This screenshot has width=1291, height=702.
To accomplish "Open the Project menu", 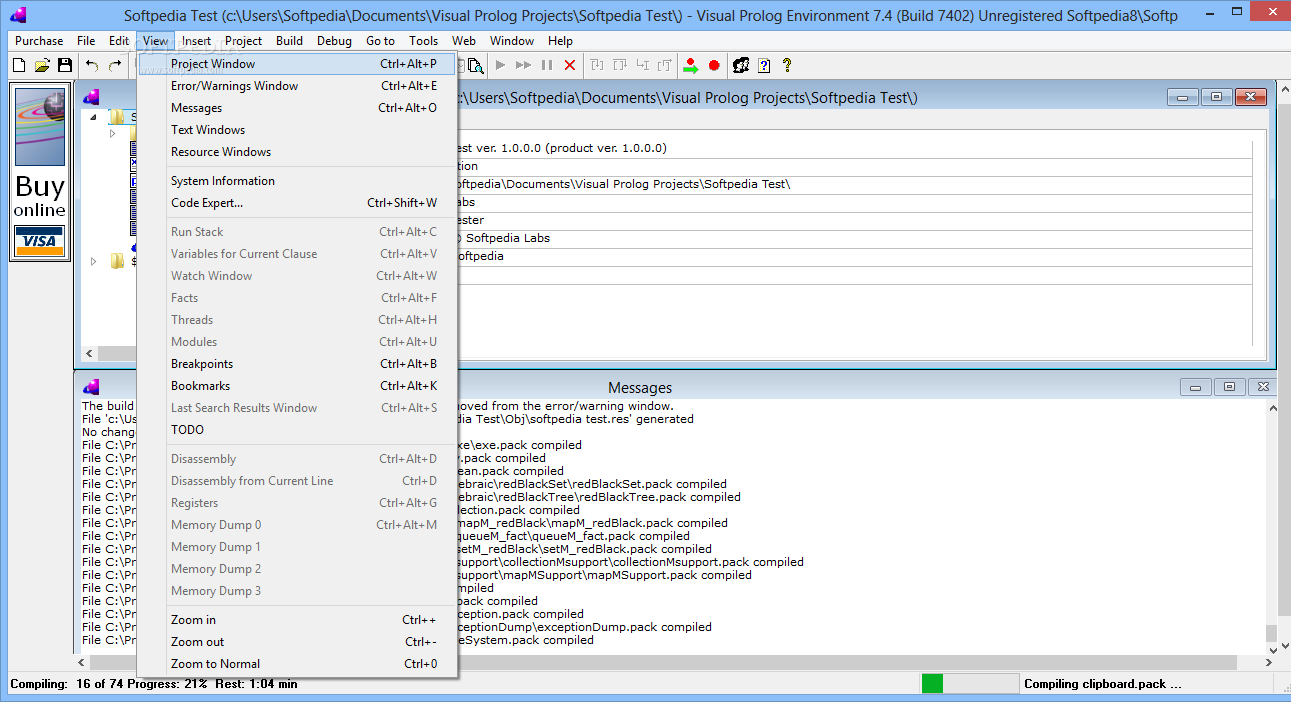I will (x=243, y=41).
